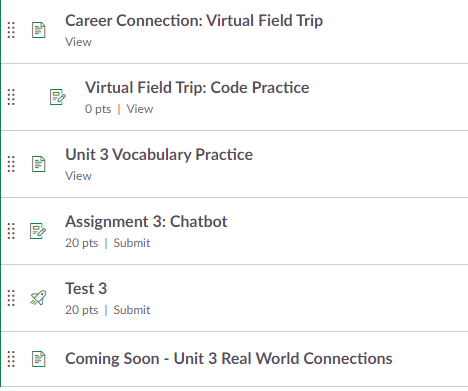Screen dimensions: 468x391
Task: Click drag handle of Virtual Field Trip: Code Practice
Action: coord(11,97)
